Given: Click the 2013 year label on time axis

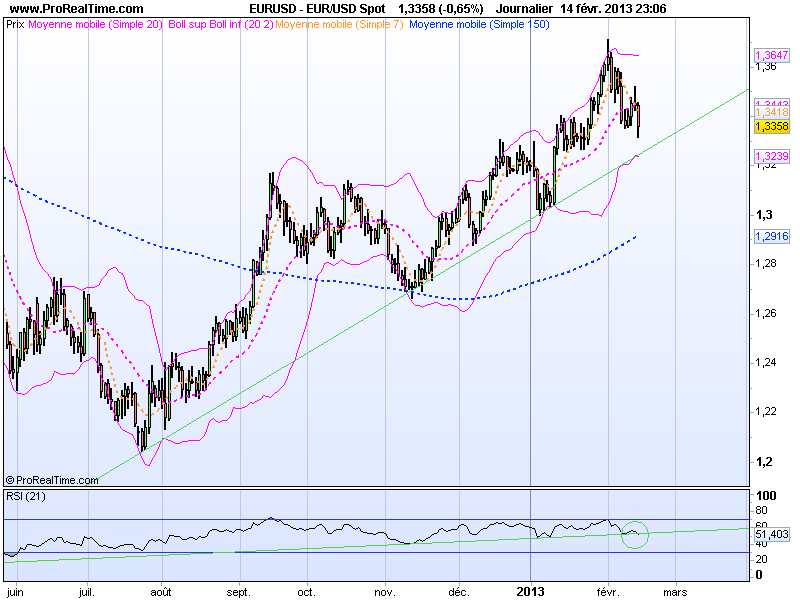Looking at the screenshot, I should [530, 592].
